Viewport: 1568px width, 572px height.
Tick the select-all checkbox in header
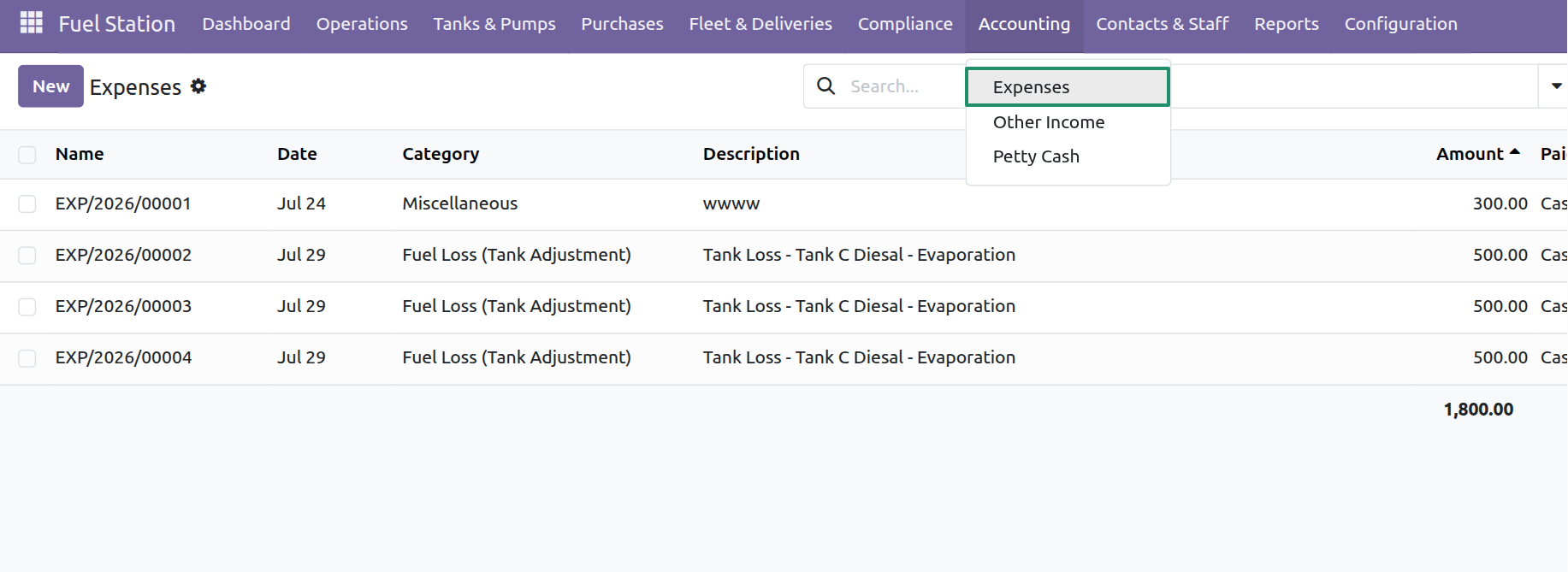27,155
